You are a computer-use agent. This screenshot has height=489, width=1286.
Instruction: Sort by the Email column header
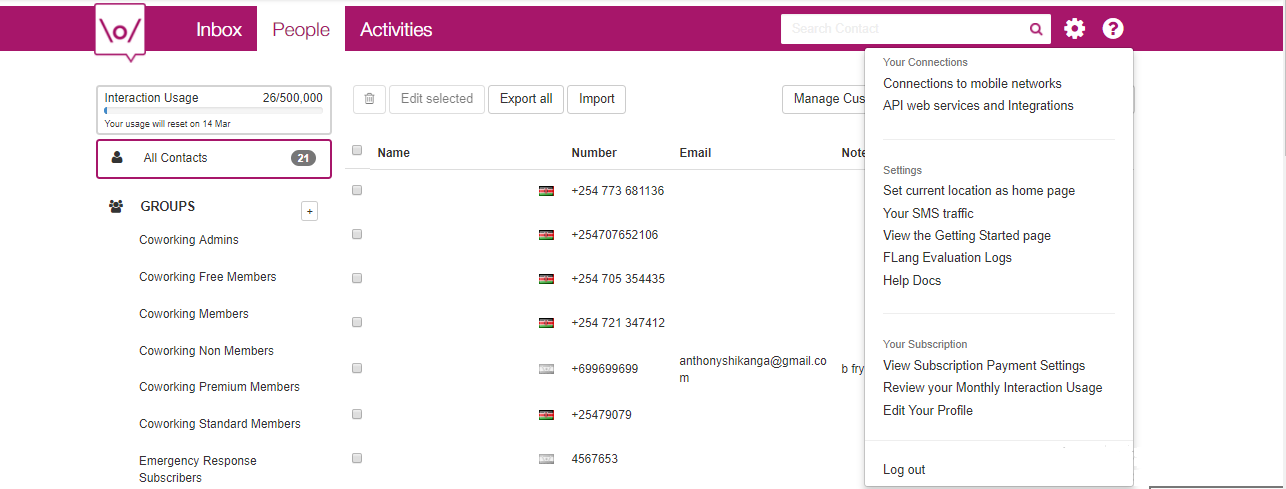point(695,153)
